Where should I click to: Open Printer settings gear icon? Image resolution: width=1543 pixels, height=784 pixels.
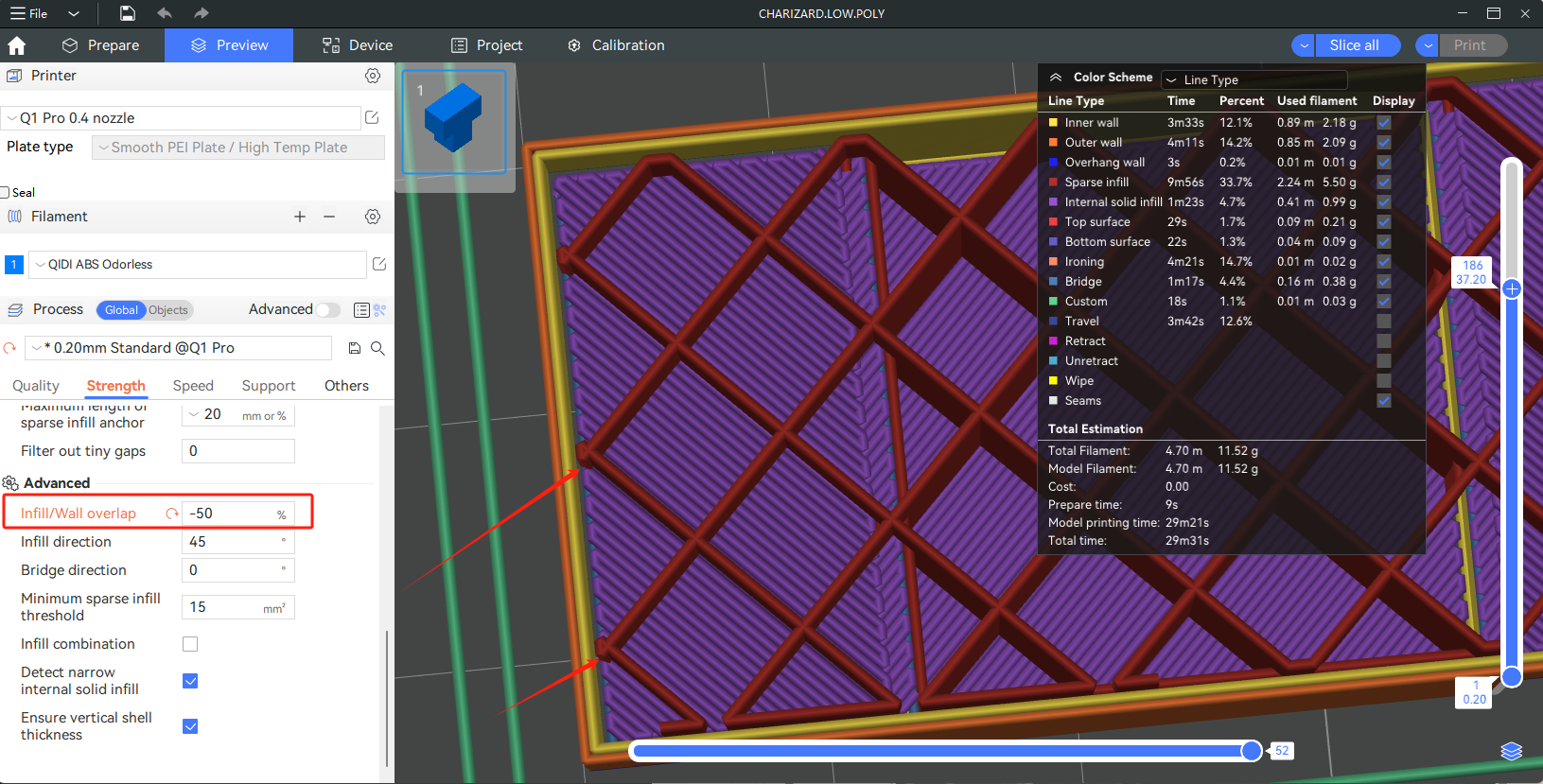click(373, 76)
